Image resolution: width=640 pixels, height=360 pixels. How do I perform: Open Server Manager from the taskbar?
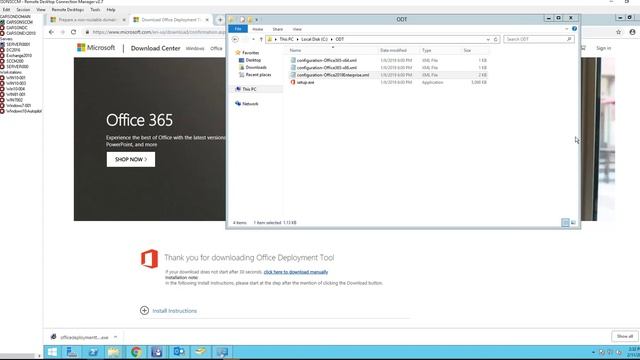pyautogui.click(x=72, y=352)
